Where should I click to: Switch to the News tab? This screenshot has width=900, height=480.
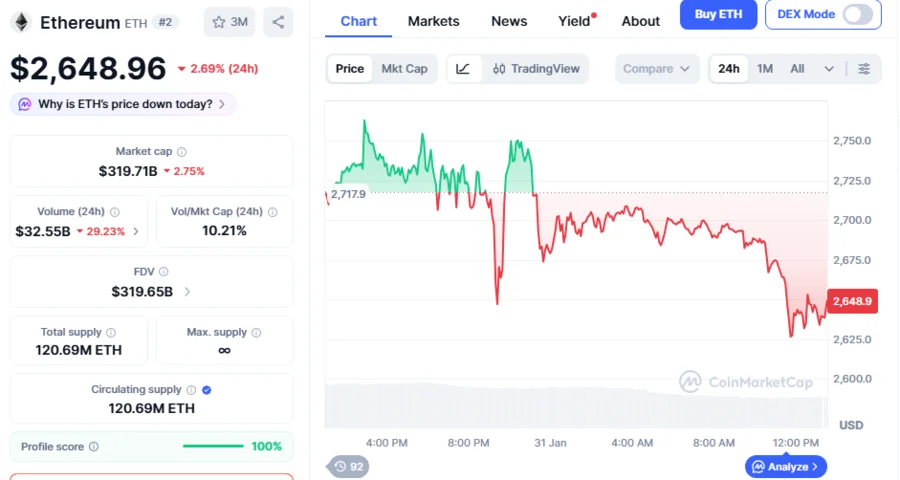(509, 21)
